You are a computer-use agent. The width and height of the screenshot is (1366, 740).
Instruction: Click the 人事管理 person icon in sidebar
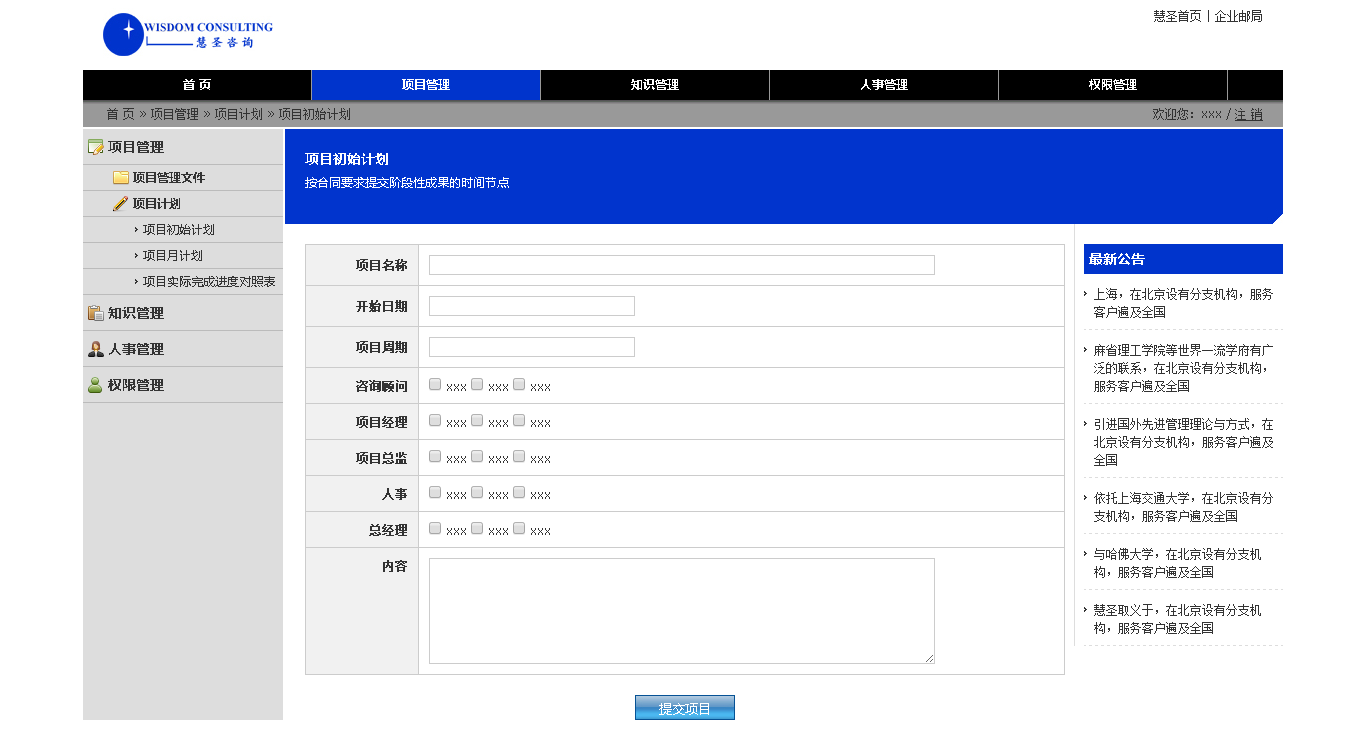(x=96, y=349)
